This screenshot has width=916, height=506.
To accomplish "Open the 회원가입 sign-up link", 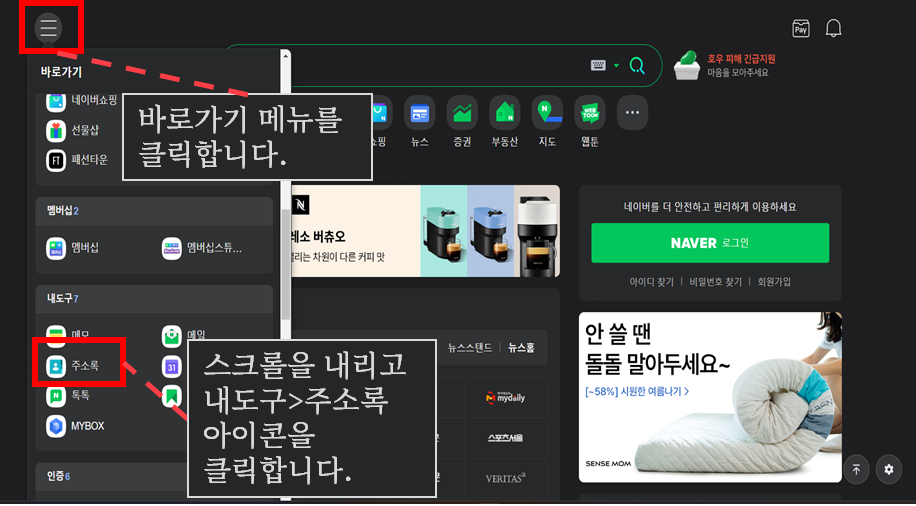I will point(774,282).
